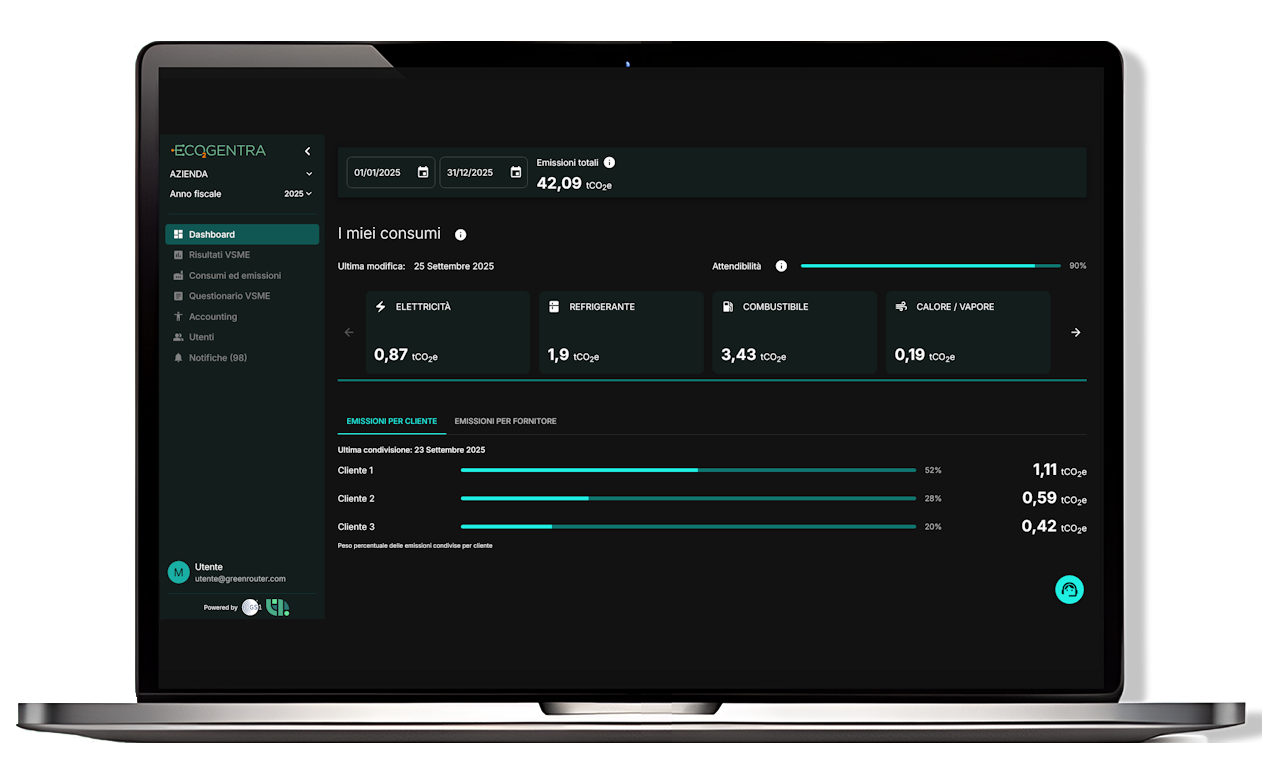Open the support chat bubble icon
Image resolution: width=1262 pixels, height=771 pixels.
click(1069, 590)
